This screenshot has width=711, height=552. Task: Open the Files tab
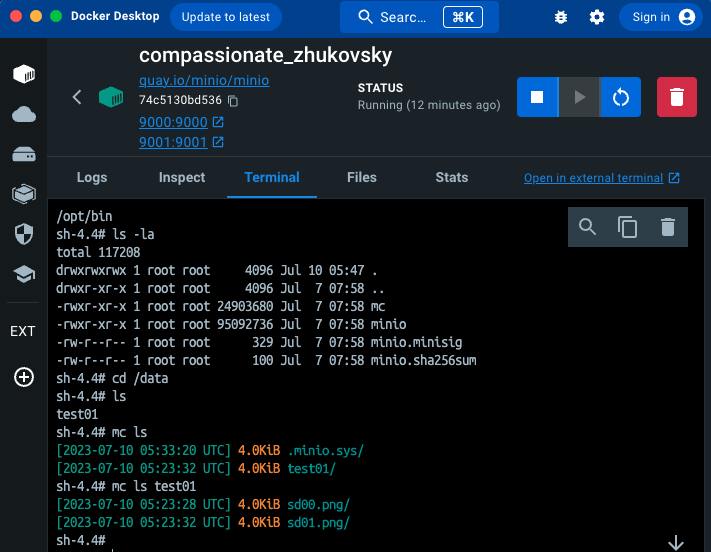[x=362, y=177]
